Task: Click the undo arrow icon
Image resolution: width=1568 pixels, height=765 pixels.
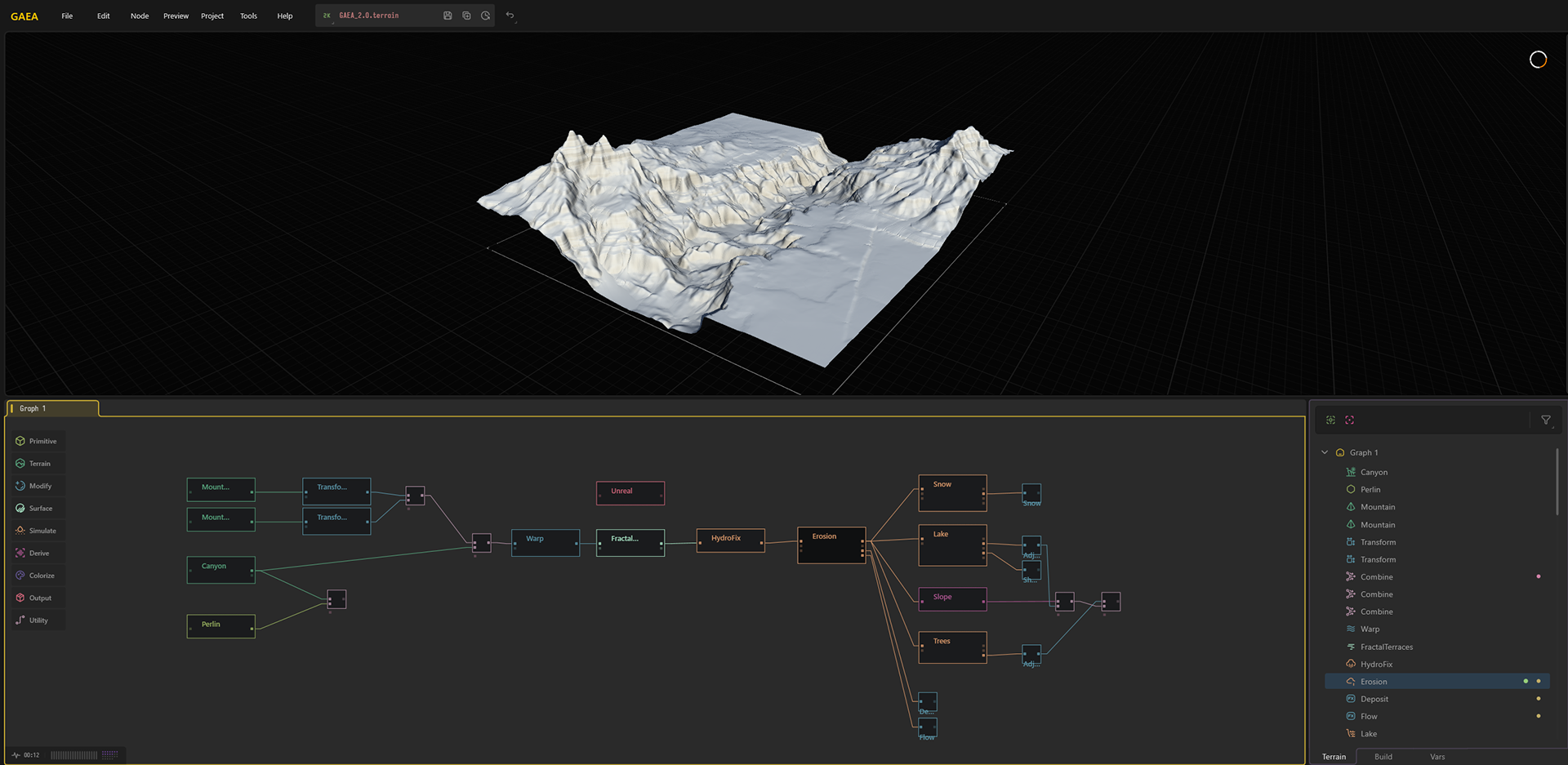Action: tap(510, 16)
